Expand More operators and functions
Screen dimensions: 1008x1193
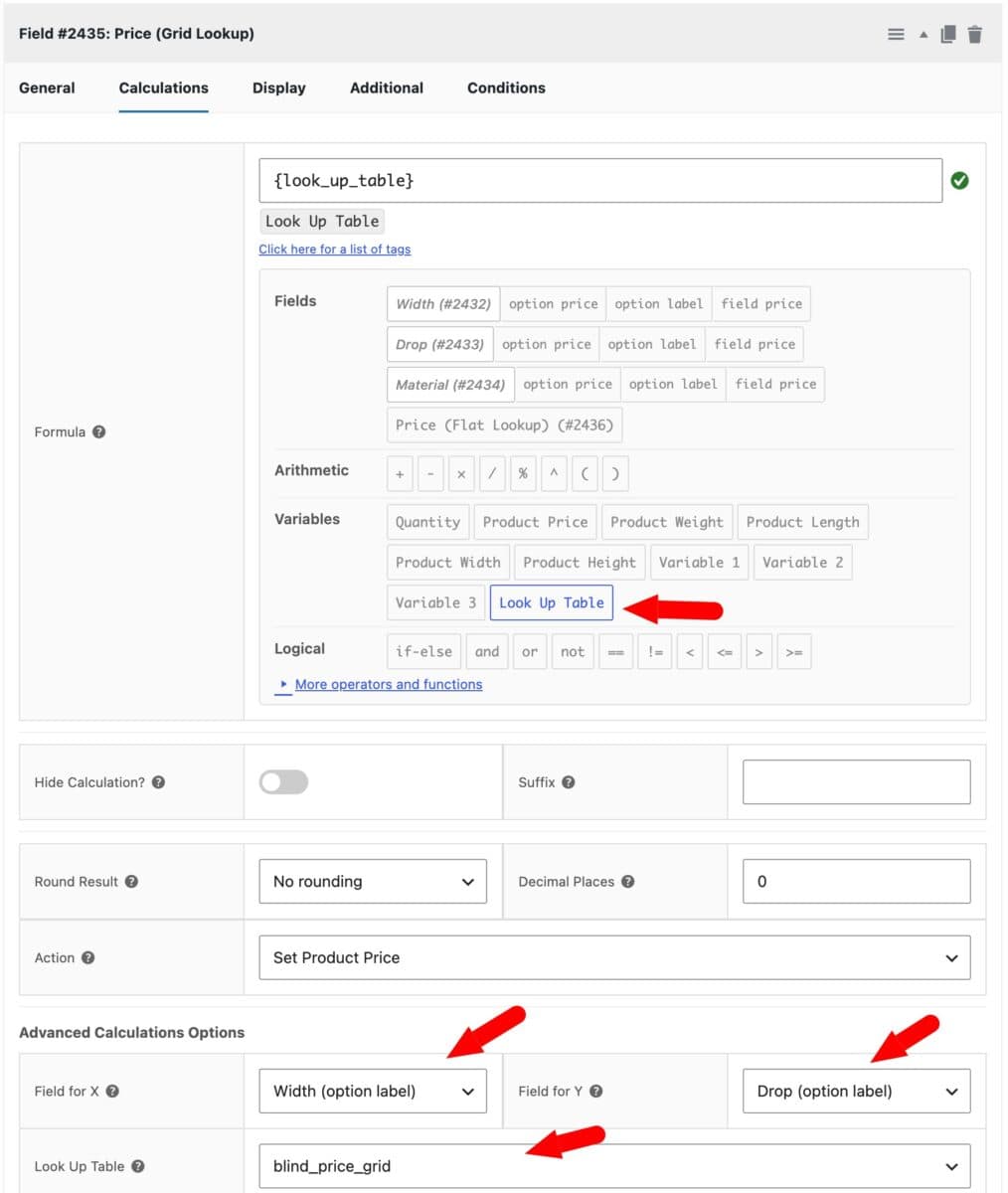[x=388, y=685]
